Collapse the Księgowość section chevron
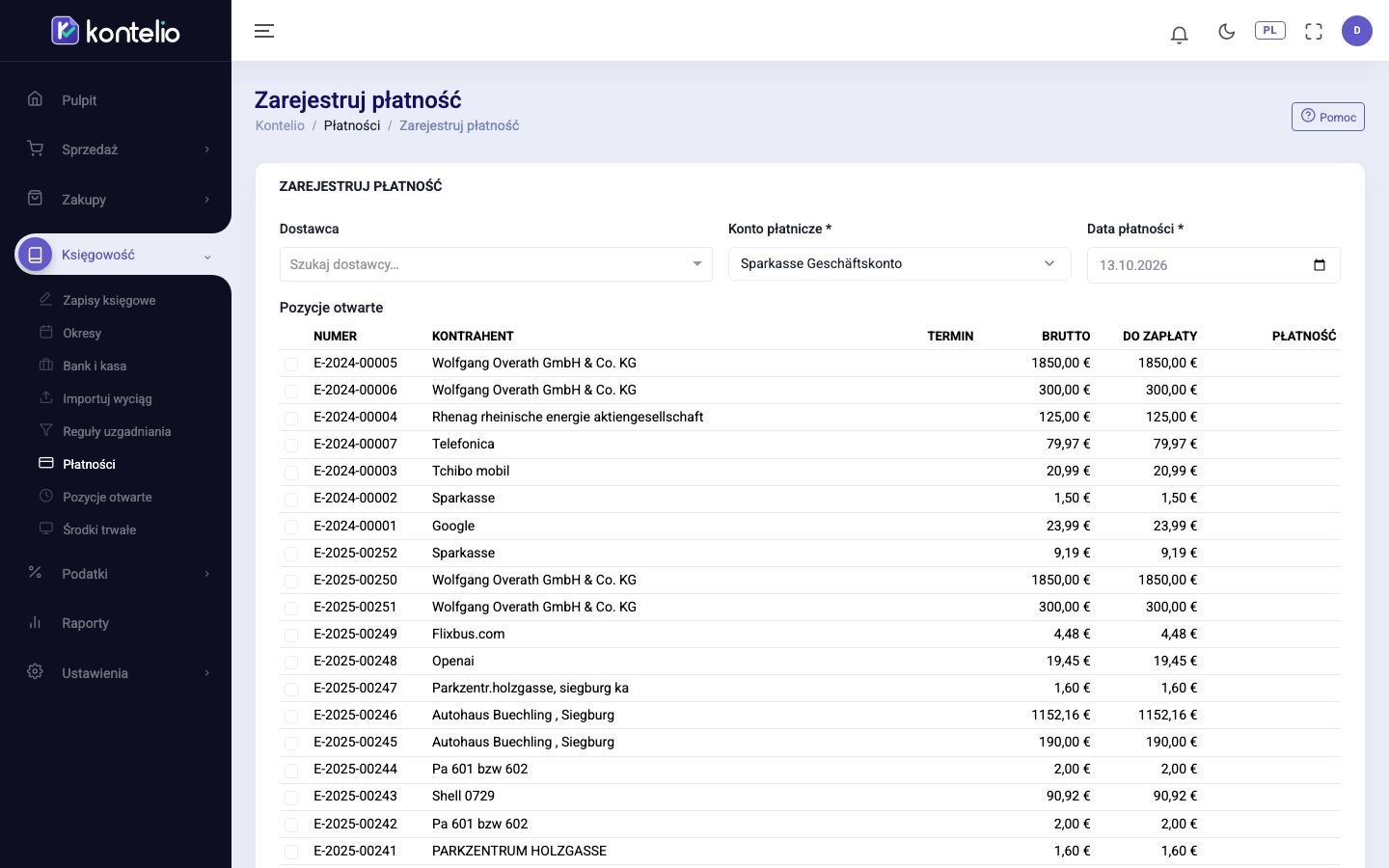1389x868 pixels. coord(207,256)
